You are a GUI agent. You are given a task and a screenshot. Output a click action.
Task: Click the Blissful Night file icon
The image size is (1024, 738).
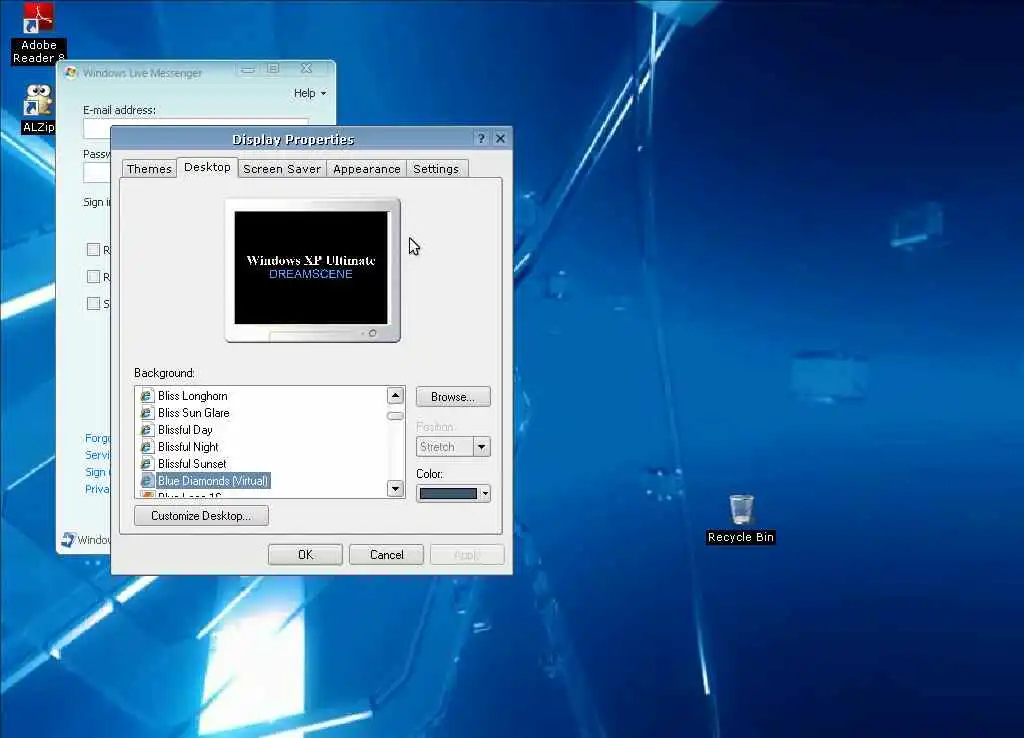click(x=146, y=447)
